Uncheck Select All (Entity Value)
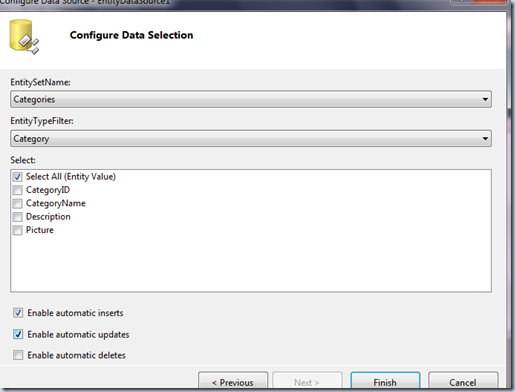The width and height of the screenshot is (515, 392). (17, 177)
